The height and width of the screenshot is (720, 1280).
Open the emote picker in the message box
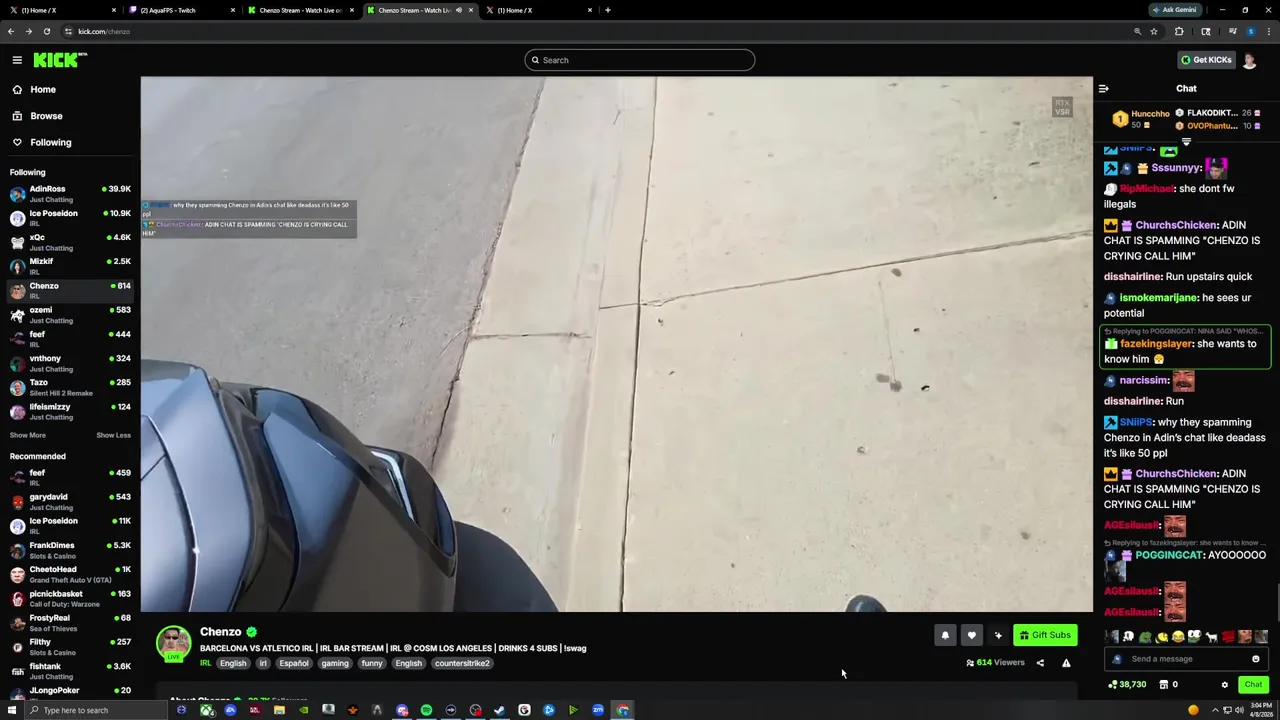(1256, 659)
